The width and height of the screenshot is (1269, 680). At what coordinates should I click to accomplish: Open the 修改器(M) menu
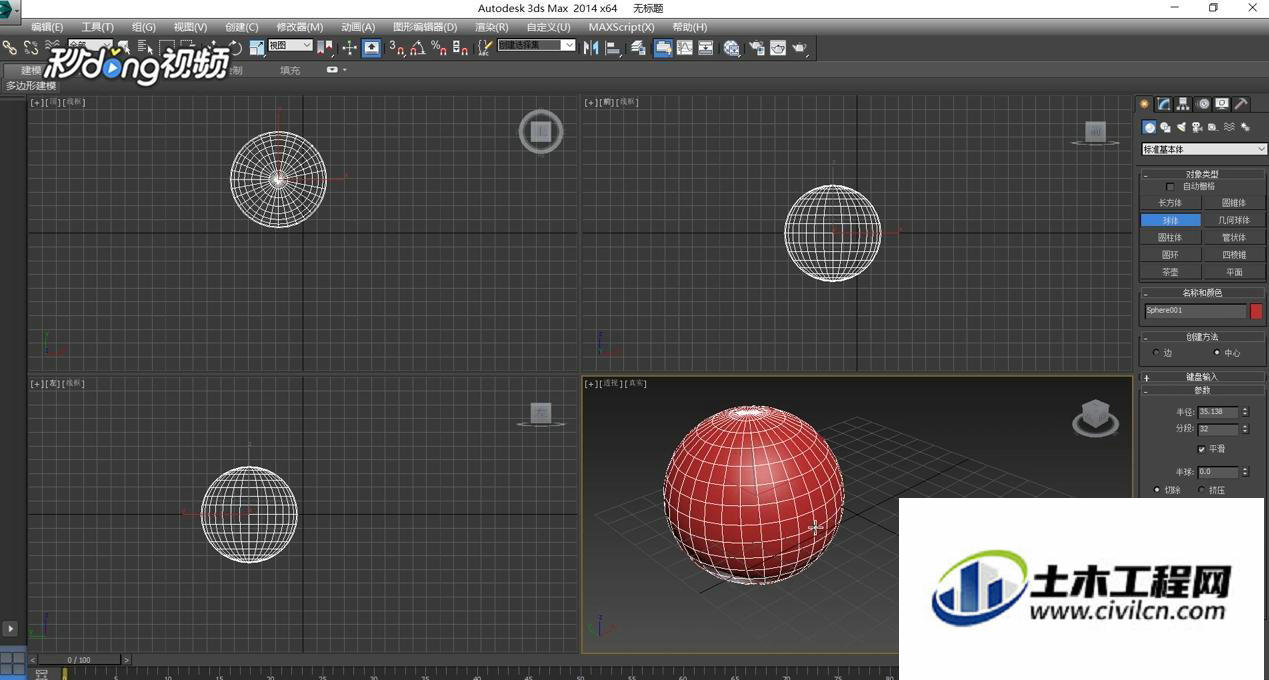point(300,27)
